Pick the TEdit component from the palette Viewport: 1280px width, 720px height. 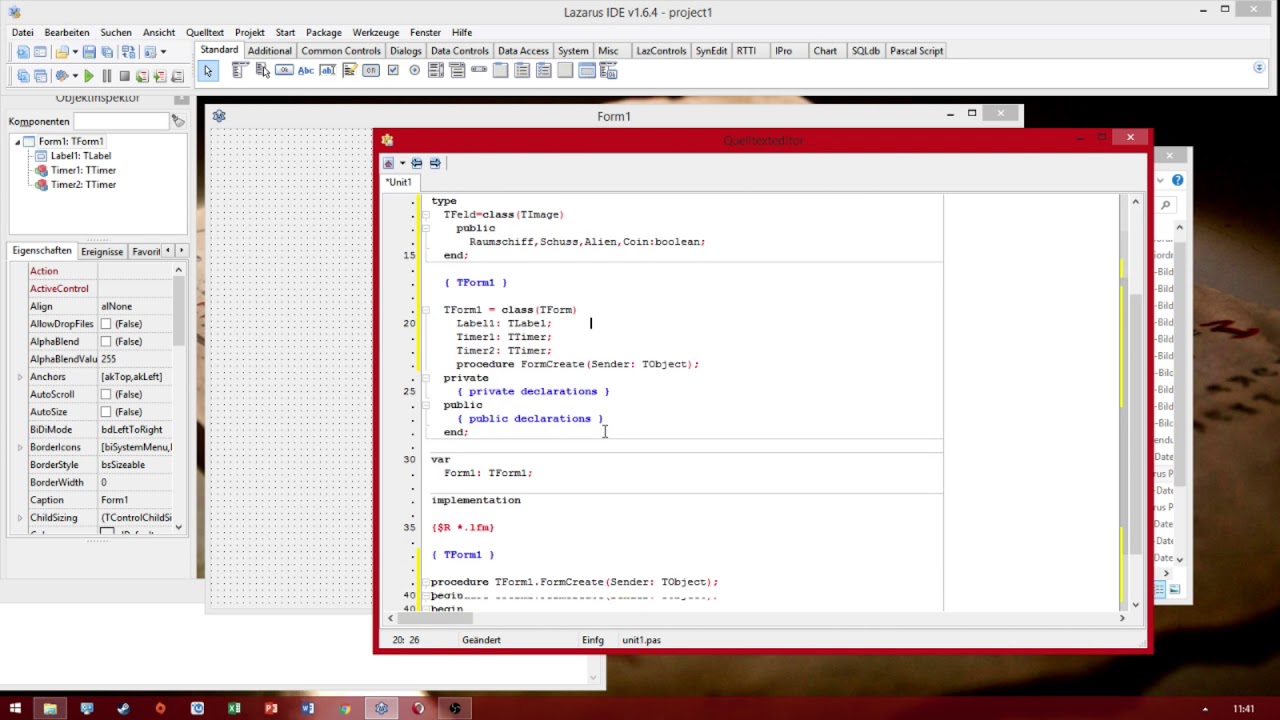pyautogui.click(x=327, y=70)
